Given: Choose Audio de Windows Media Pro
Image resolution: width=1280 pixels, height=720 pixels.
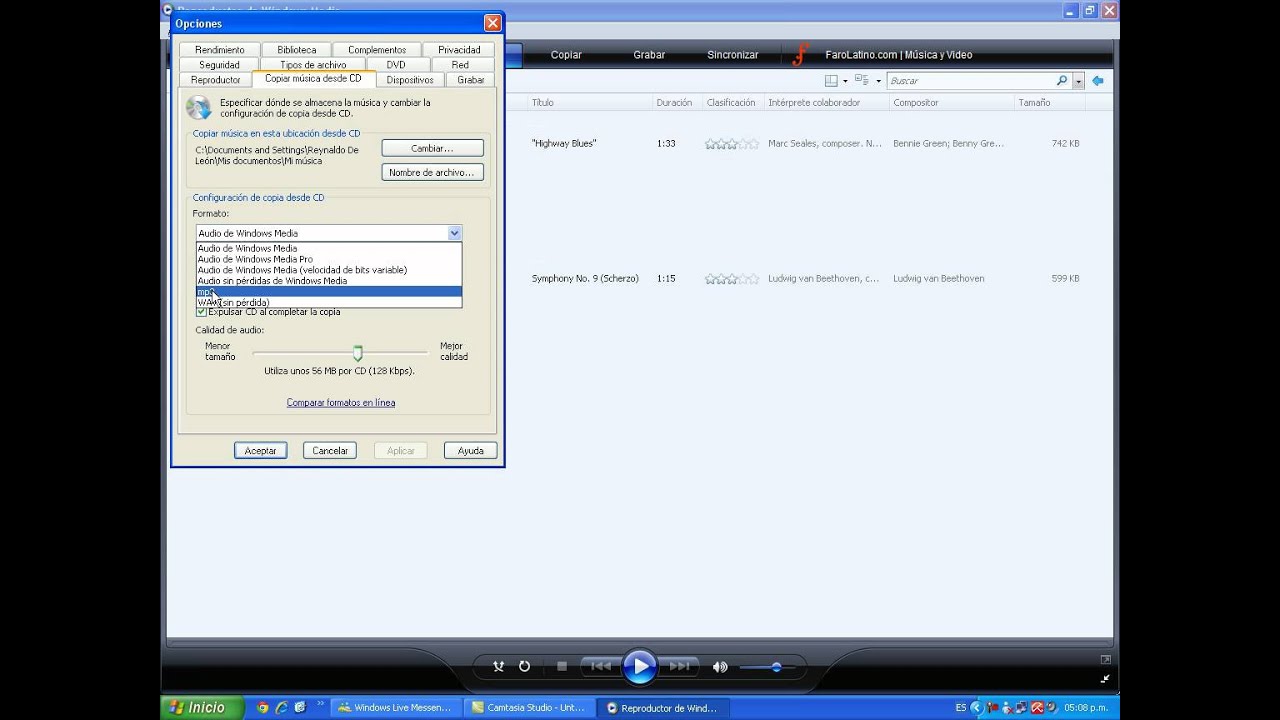Looking at the screenshot, I should click(x=329, y=259).
